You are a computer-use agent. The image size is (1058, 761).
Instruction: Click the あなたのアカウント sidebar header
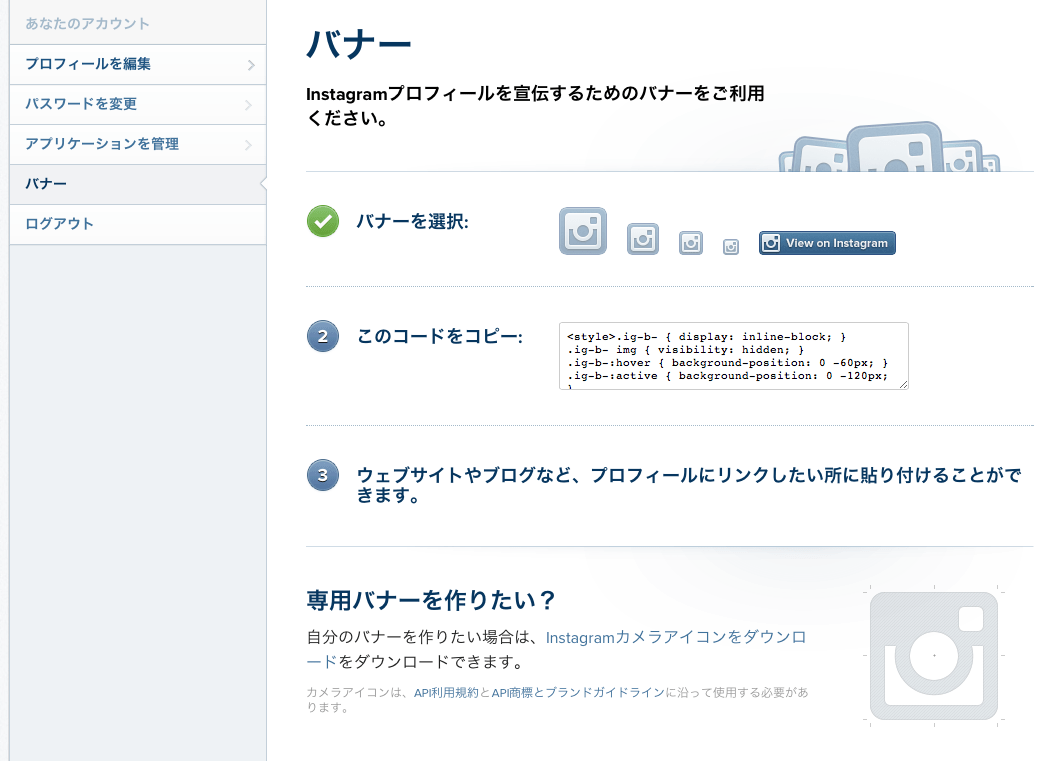(x=88, y=24)
